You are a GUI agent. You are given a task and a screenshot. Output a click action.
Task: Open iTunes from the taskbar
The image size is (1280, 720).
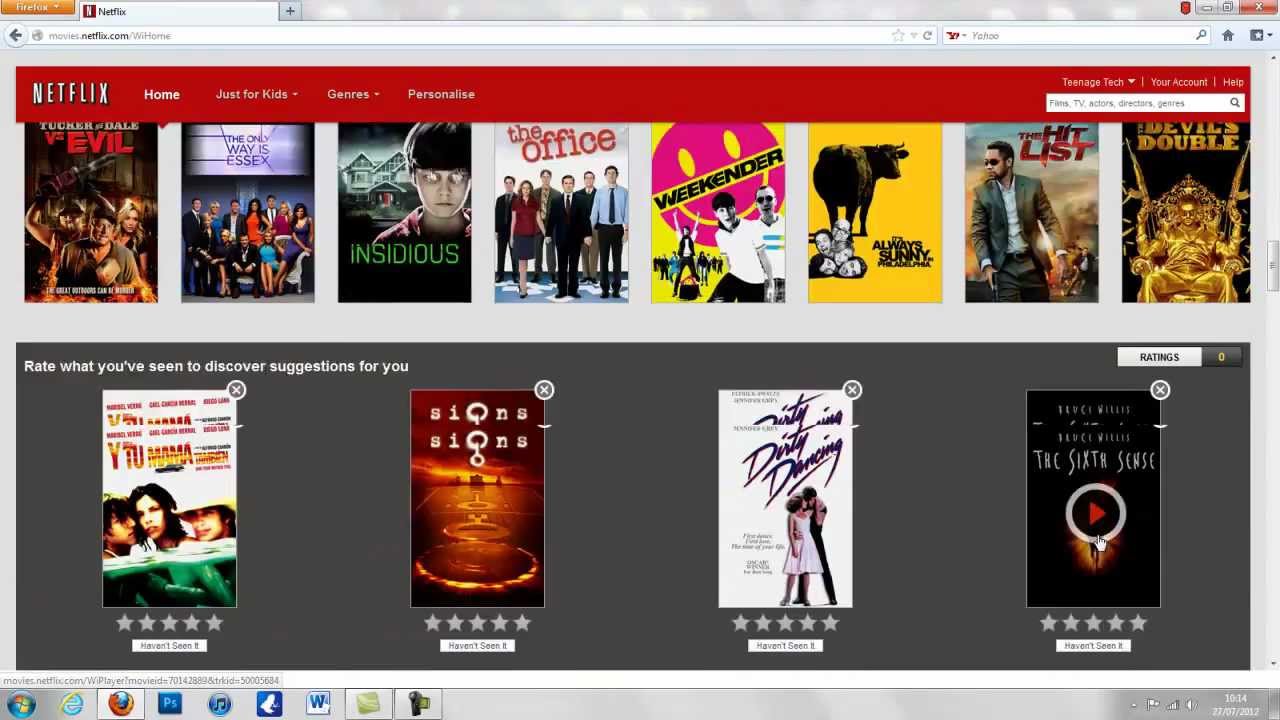click(x=219, y=704)
